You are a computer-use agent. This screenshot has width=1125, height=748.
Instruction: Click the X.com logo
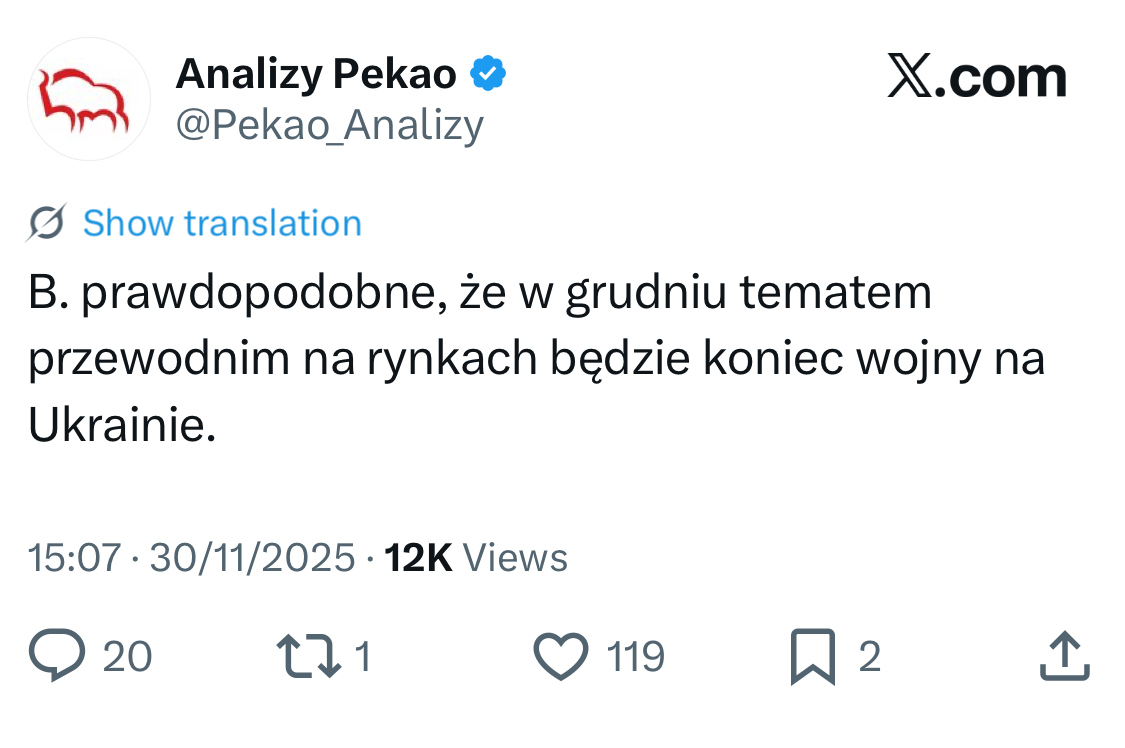click(x=976, y=77)
